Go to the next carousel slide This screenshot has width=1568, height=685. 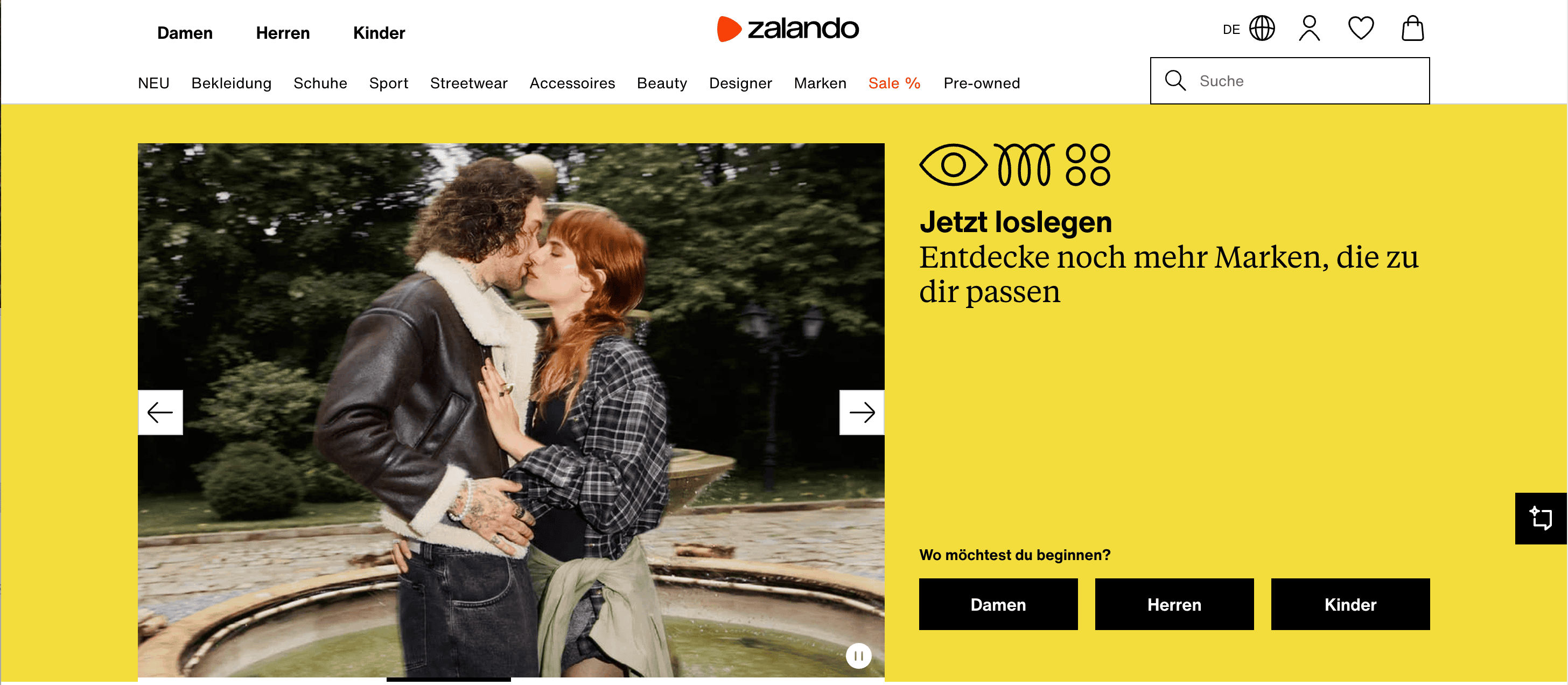[x=862, y=412]
